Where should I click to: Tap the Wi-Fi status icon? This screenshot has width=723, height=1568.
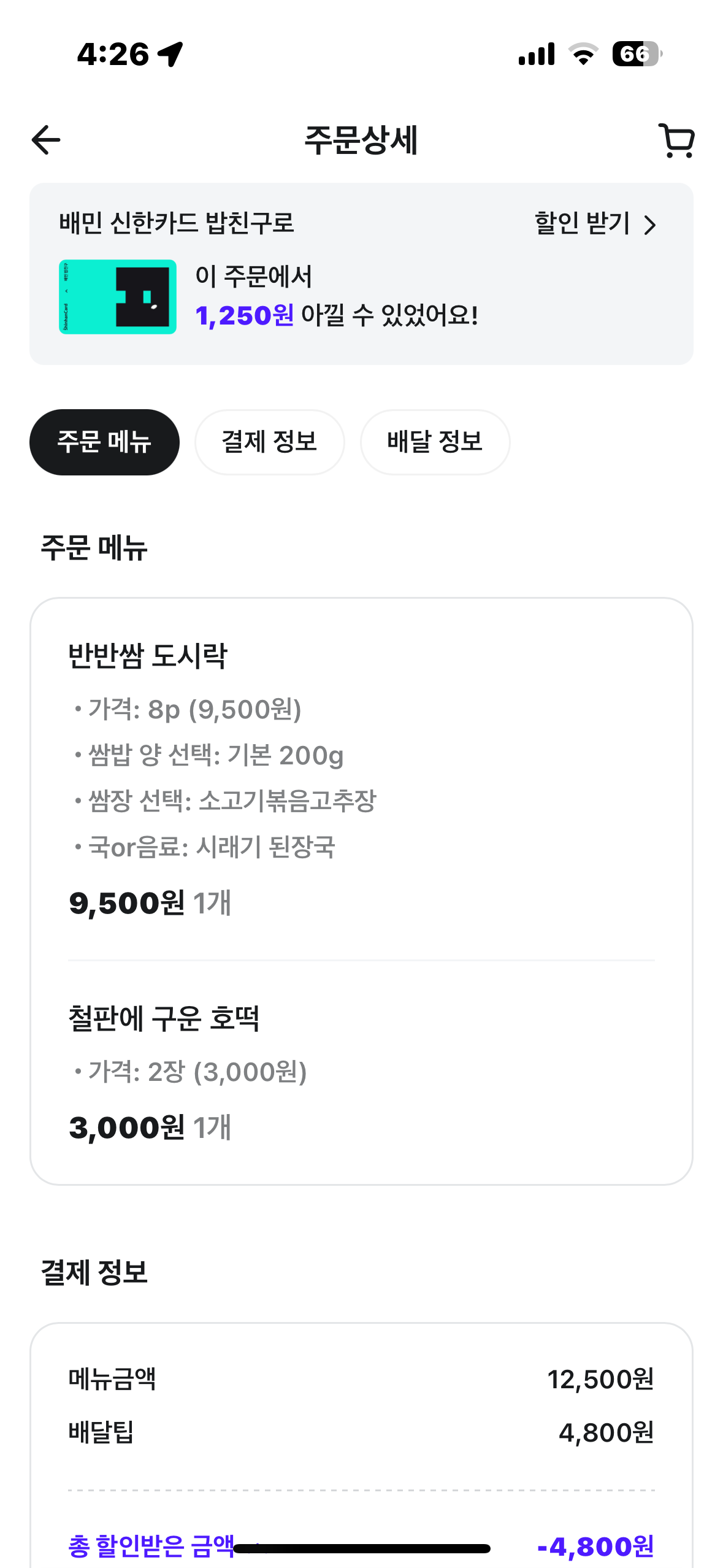pos(583,54)
